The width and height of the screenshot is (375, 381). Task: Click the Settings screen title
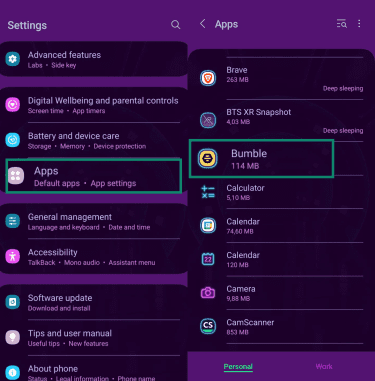click(x=27, y=25)
